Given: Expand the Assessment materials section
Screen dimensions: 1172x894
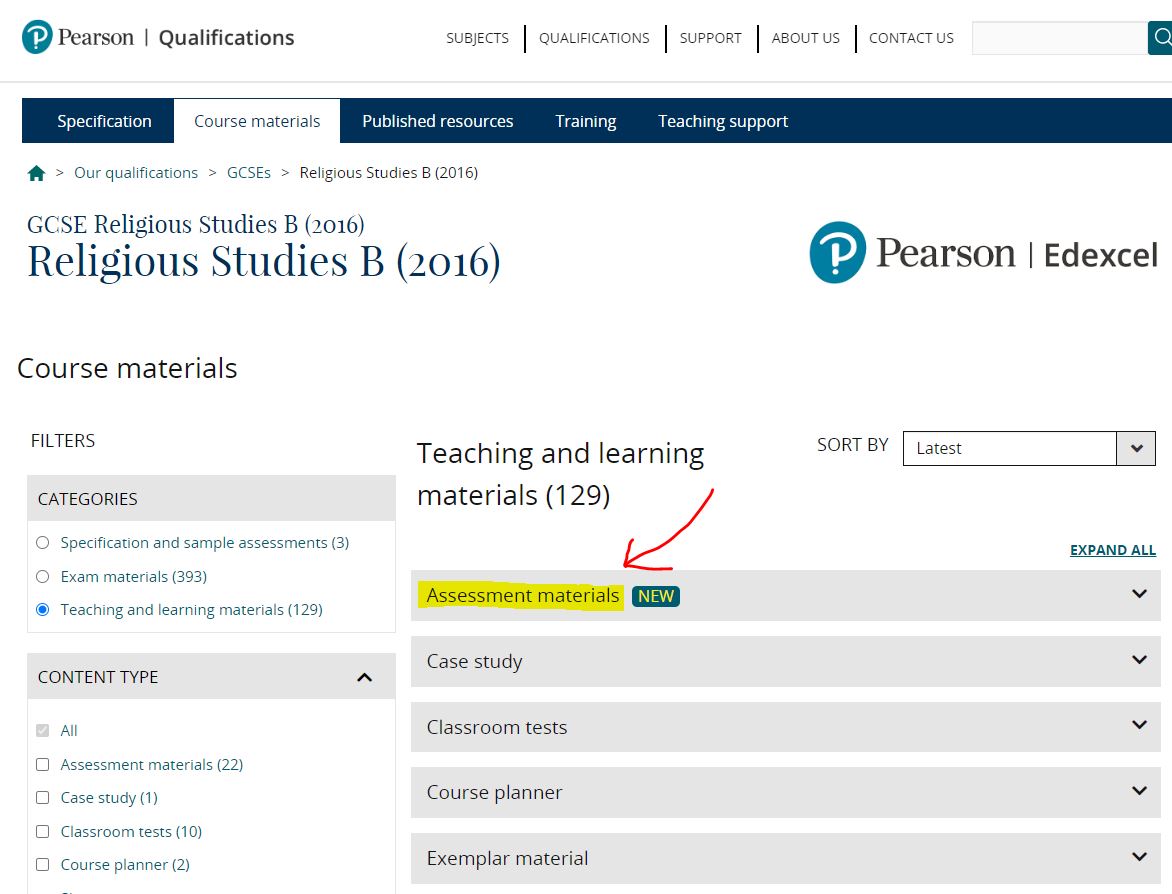Looking at the screenshot, I should 1139,595.
